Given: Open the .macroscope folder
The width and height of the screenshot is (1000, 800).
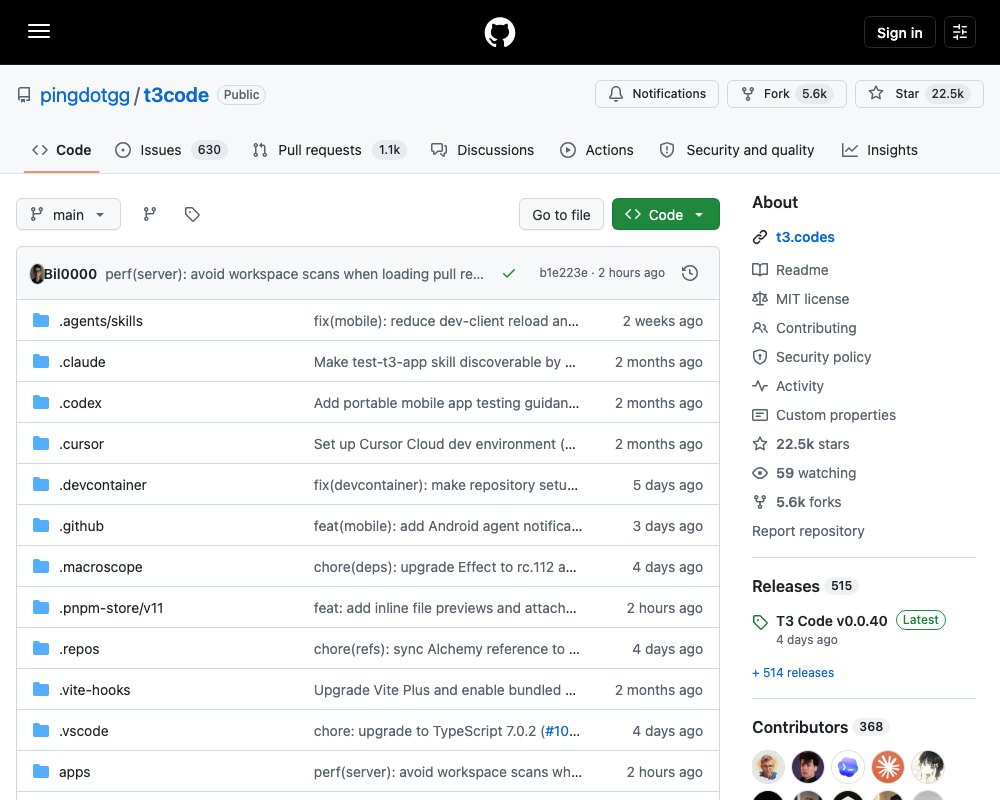Looking at the screenshot, I should click(101, 567).
